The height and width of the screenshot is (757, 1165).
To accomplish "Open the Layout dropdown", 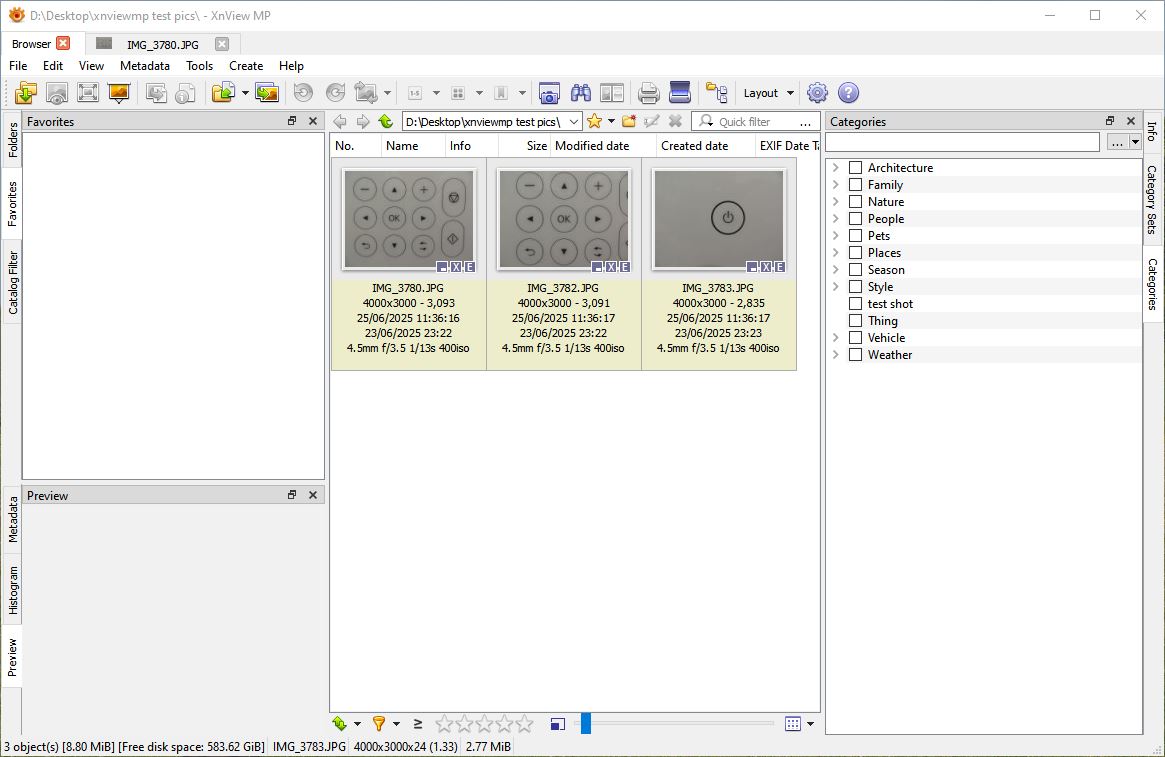I will click(769, 93).
